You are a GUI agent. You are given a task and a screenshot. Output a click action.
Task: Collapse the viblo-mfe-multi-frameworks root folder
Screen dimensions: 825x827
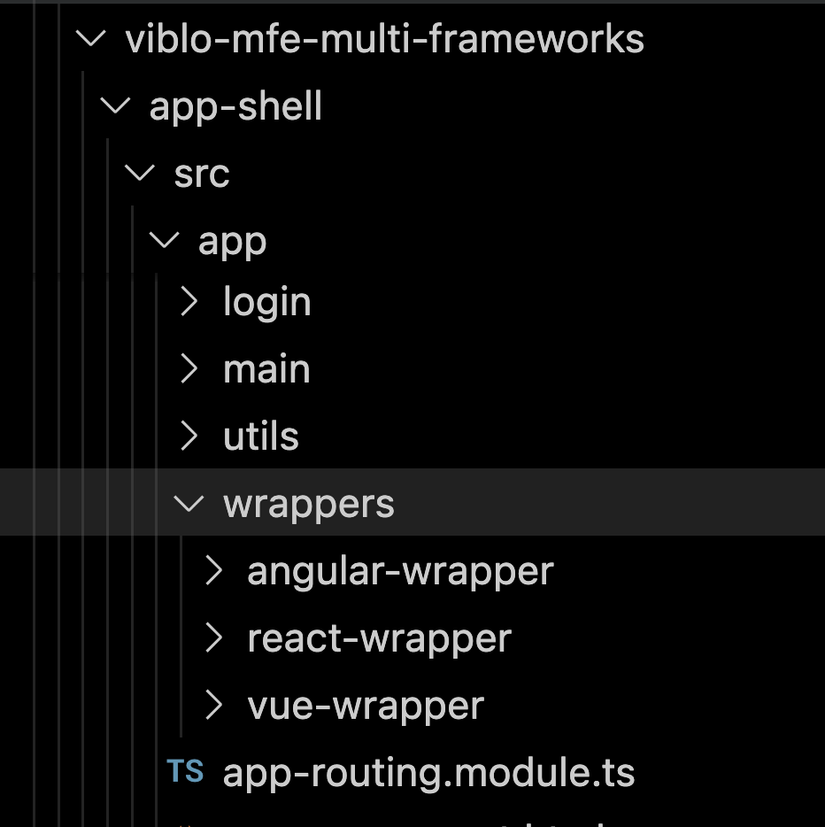coord(89,38)
